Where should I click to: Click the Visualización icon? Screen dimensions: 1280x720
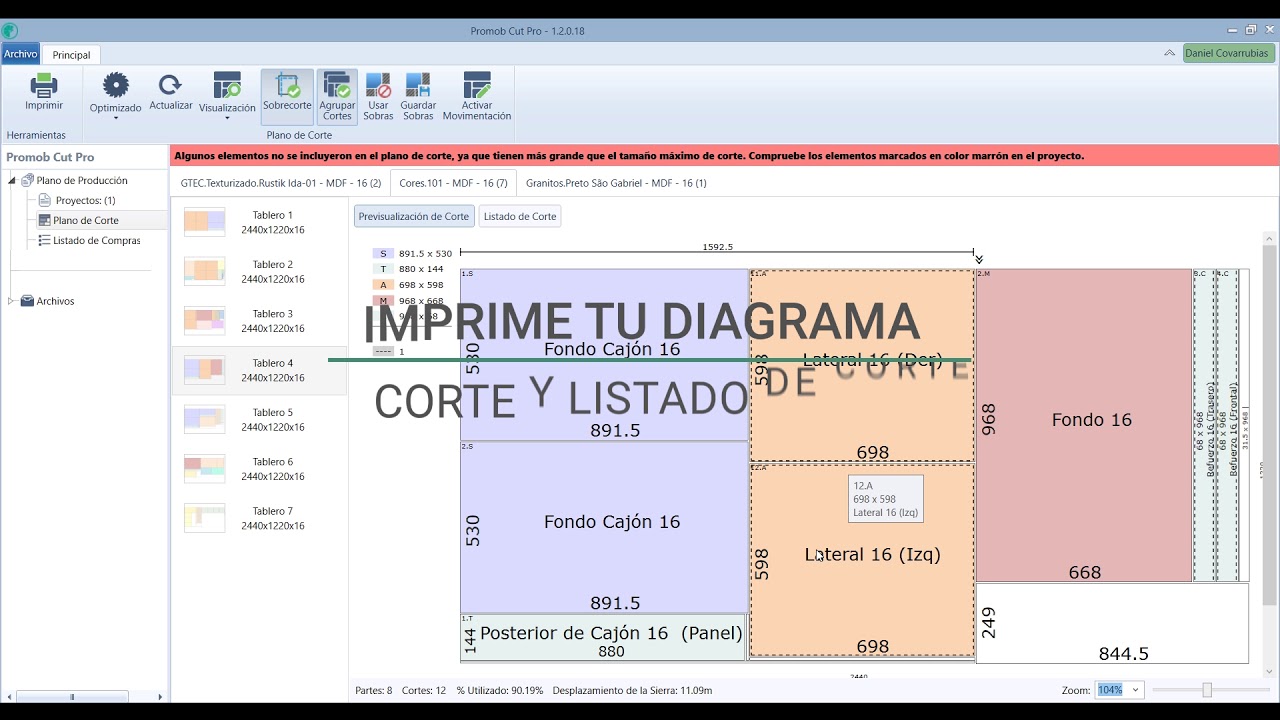pyautogui.click(x=227, y=85)
